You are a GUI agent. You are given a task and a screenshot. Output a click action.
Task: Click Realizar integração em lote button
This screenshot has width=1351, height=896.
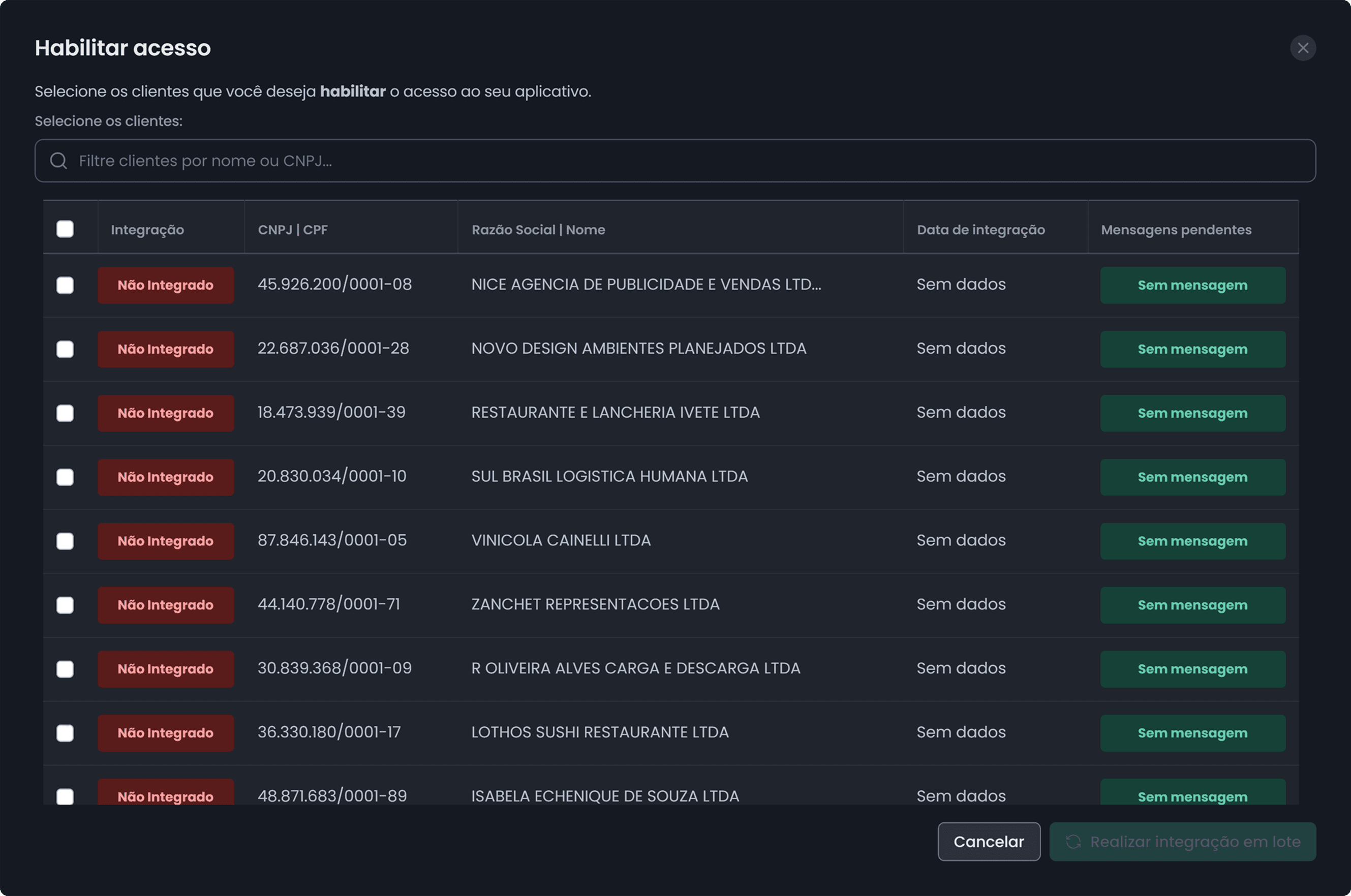[1182, 842]
